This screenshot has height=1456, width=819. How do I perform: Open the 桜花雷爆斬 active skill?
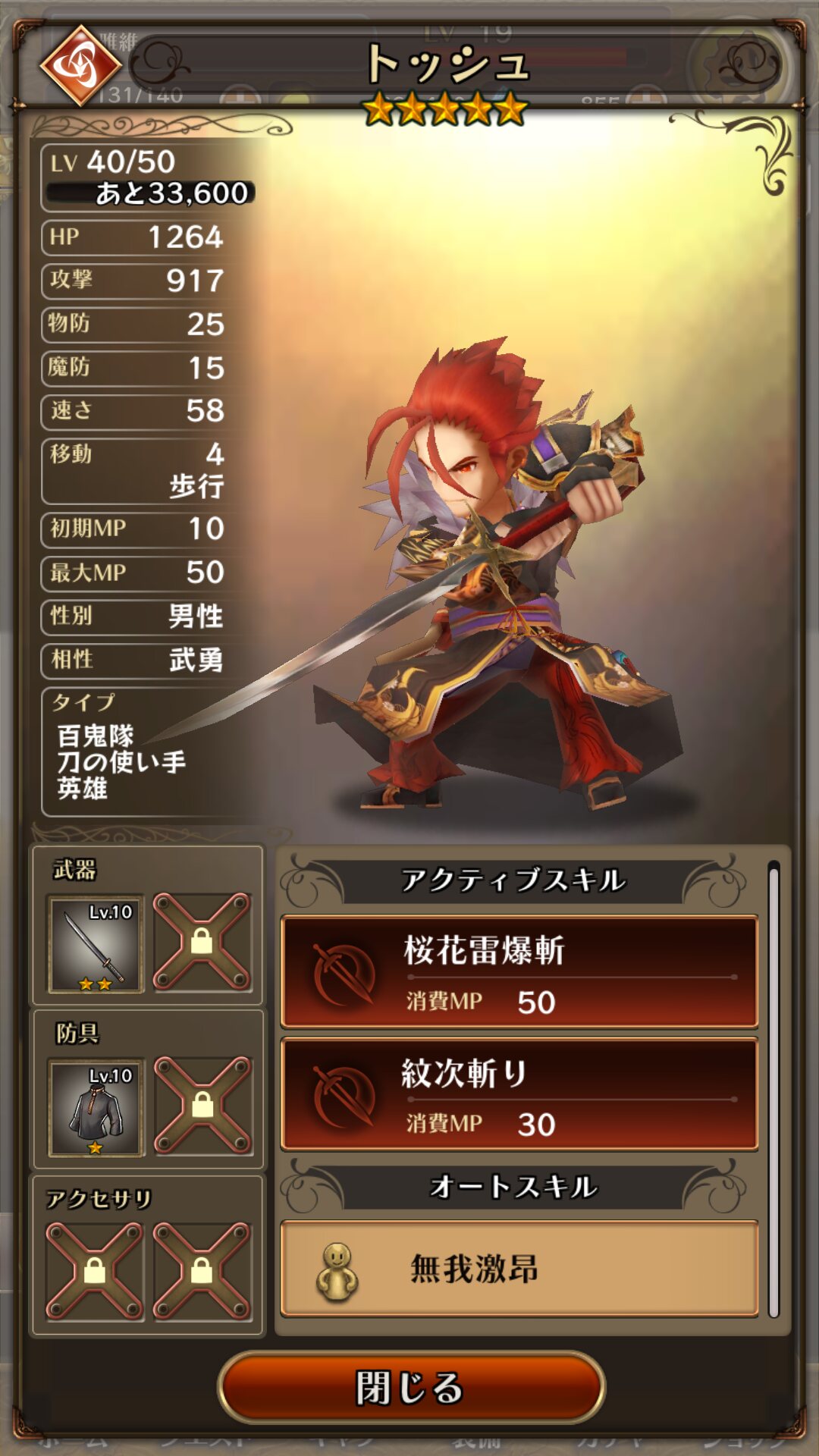[519, 972]
